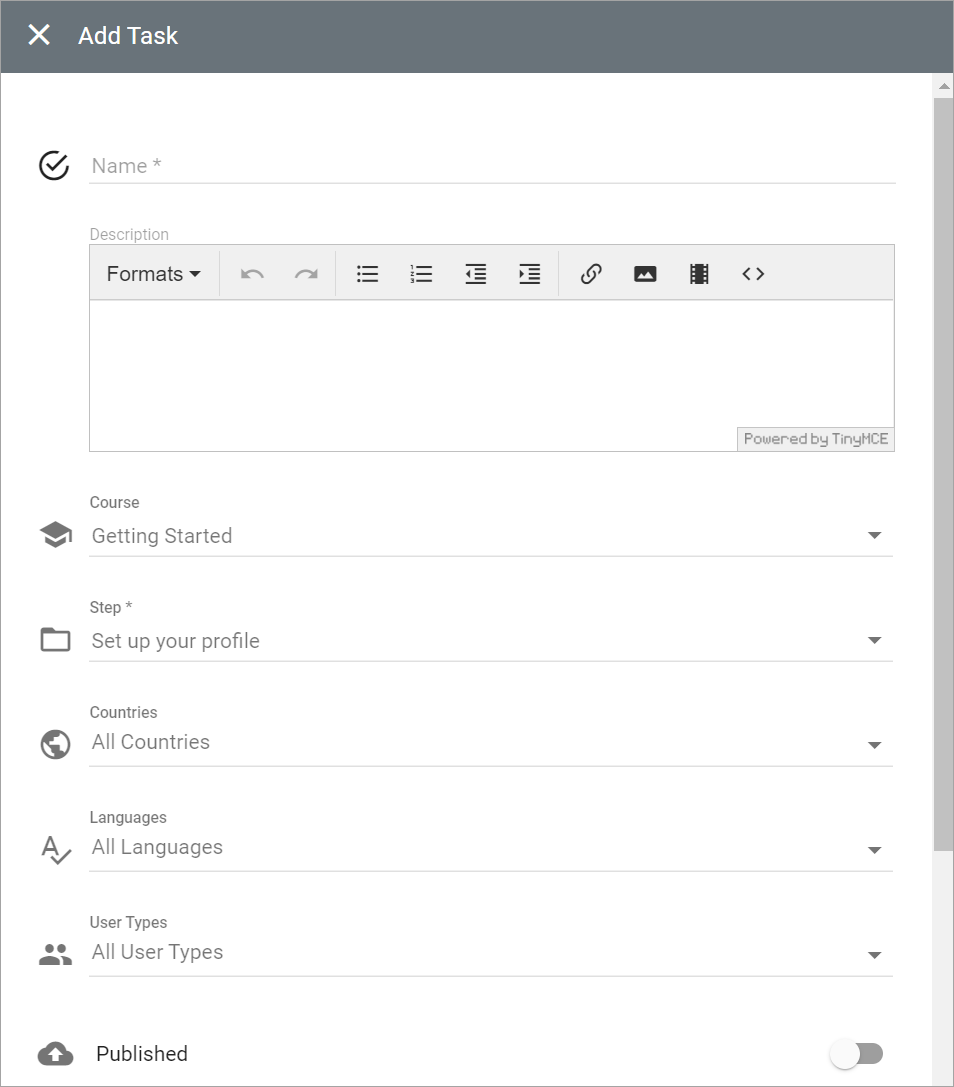Apply a numbered list
The height and width of the screenshot is (1087, 954).
[x=421, y=273]
